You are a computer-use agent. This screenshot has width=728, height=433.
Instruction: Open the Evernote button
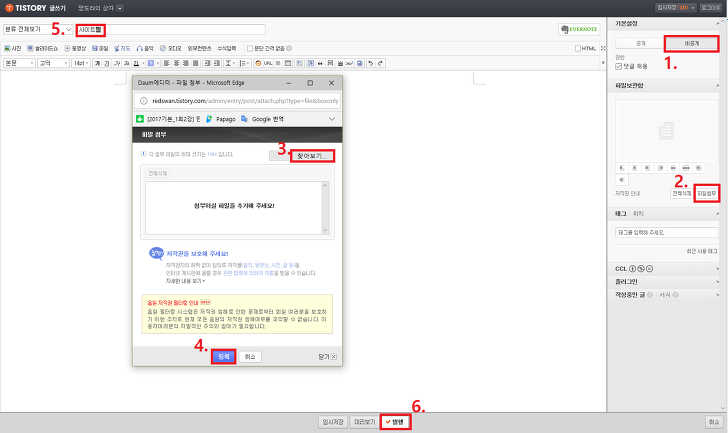click(x=579, y=29)
